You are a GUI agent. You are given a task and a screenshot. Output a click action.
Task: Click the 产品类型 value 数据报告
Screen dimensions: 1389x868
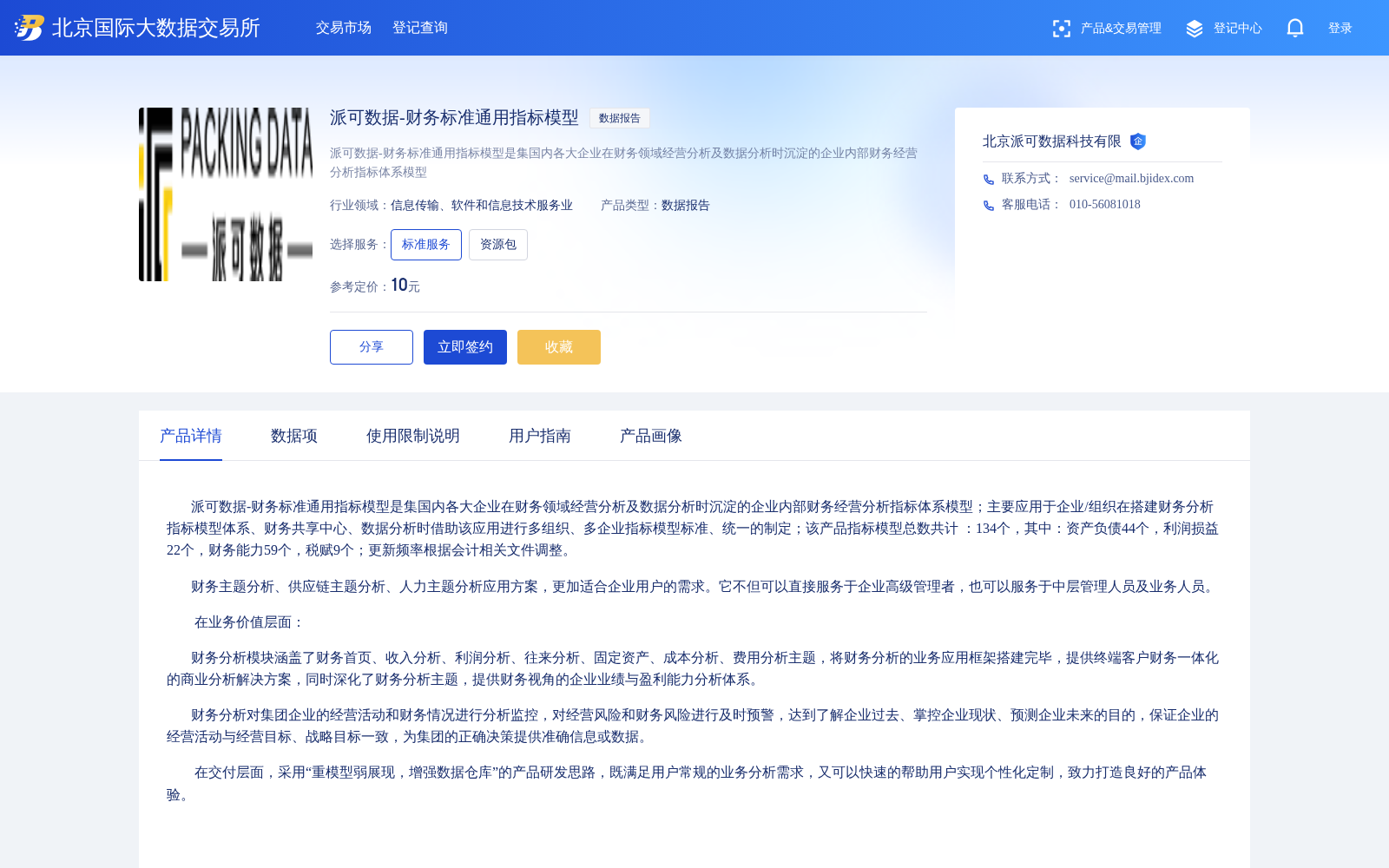point(686,206)
